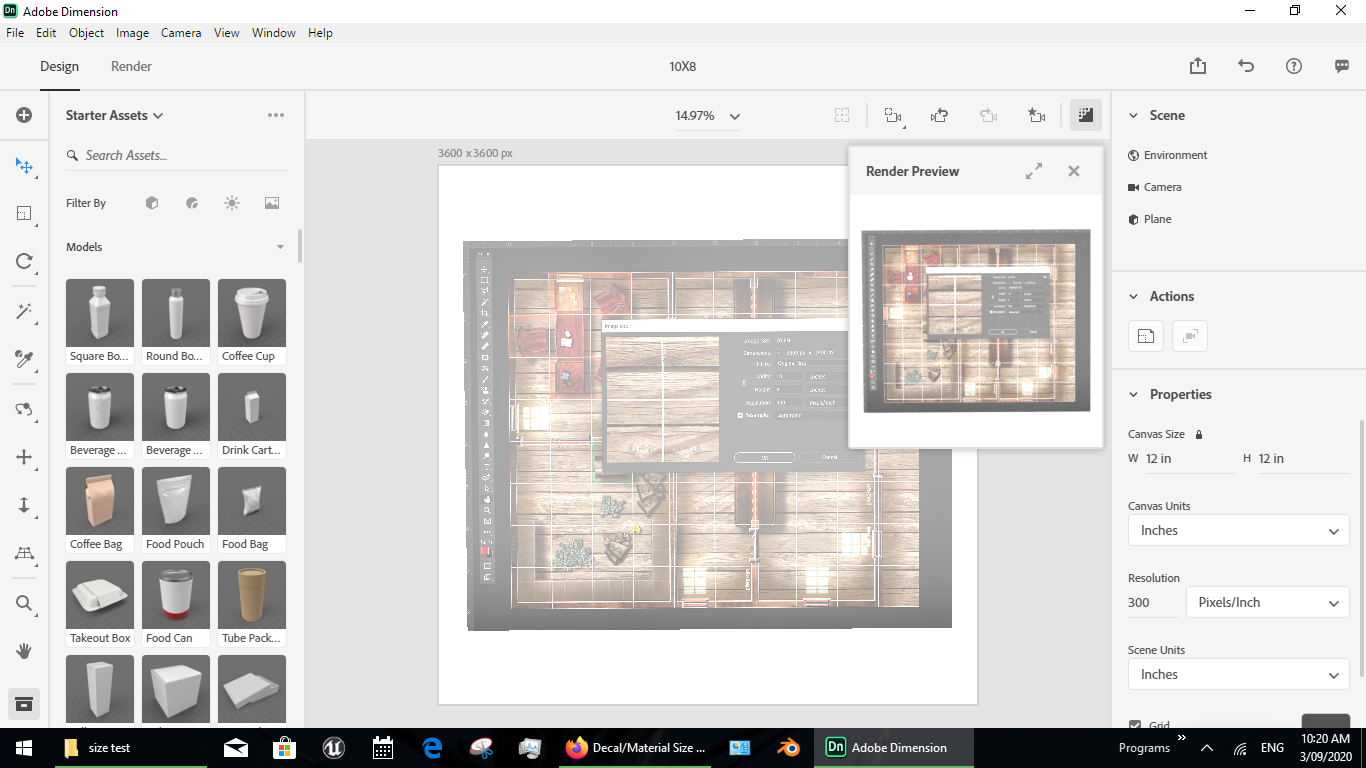
Task: Toggle the Starter Assets panel icon
Action: point(24,704)
